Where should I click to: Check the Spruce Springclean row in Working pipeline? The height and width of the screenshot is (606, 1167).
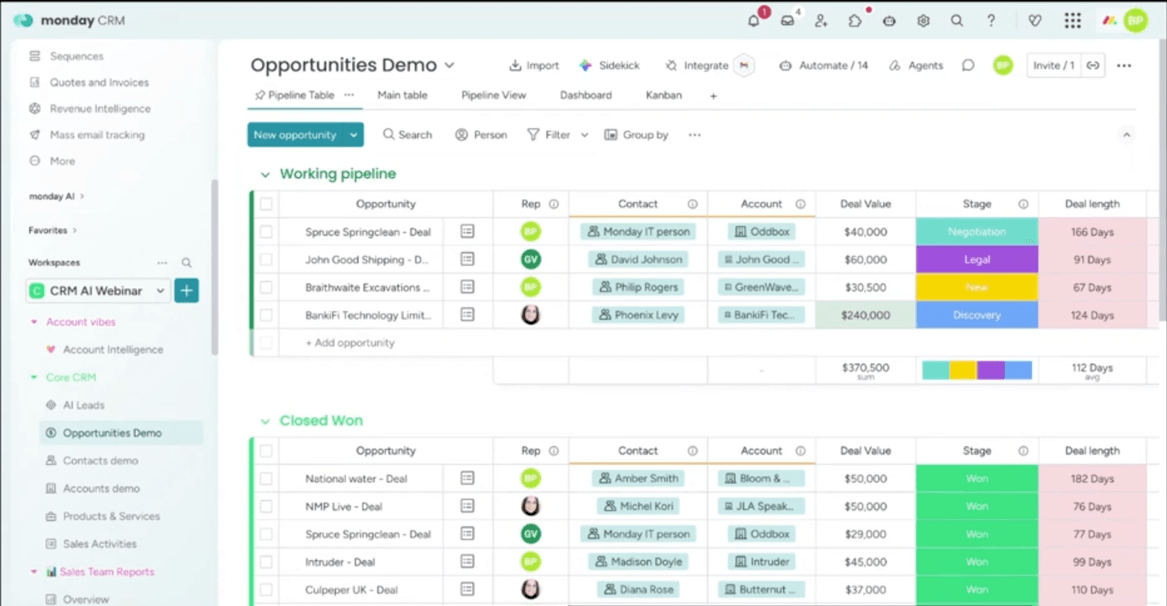click(x=266, y=232)
